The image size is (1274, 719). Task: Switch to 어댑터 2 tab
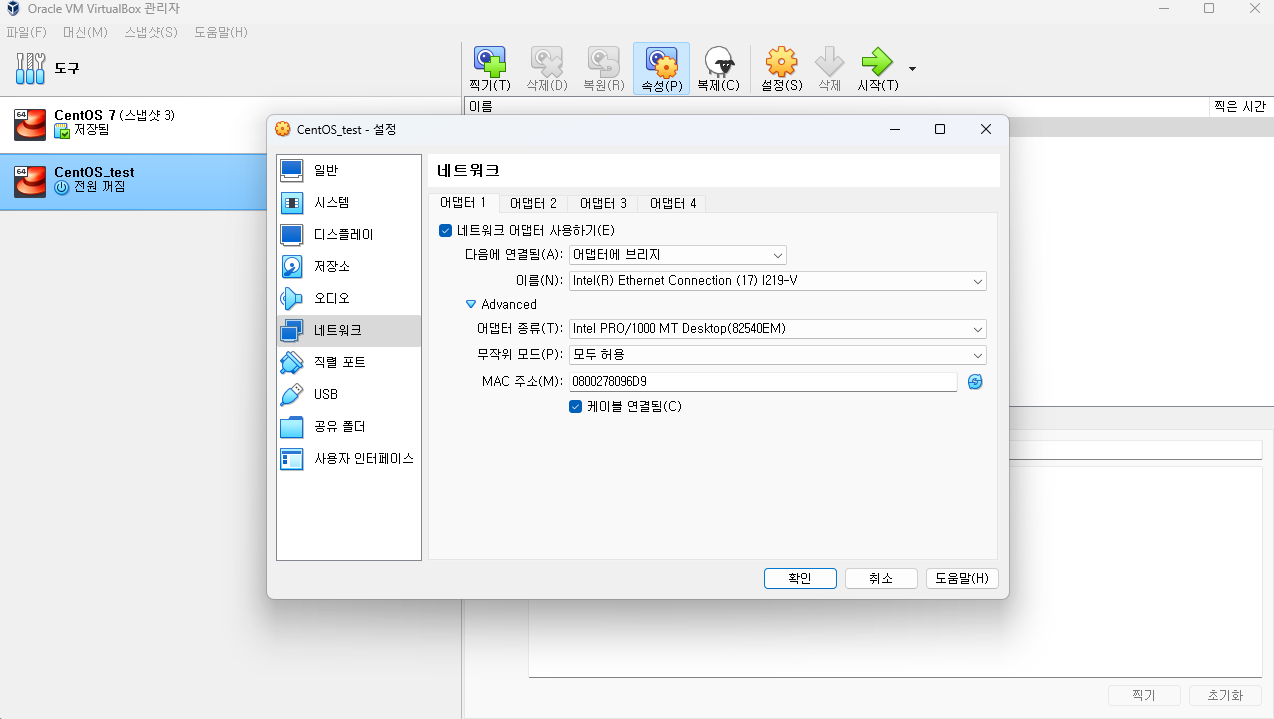click(533, 203)
